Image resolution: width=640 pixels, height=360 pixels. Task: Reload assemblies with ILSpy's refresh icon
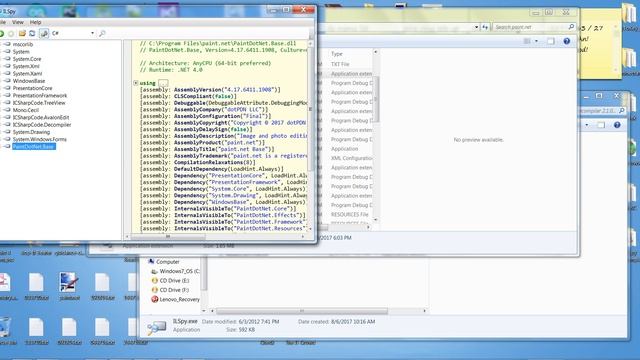pos(32,33)
